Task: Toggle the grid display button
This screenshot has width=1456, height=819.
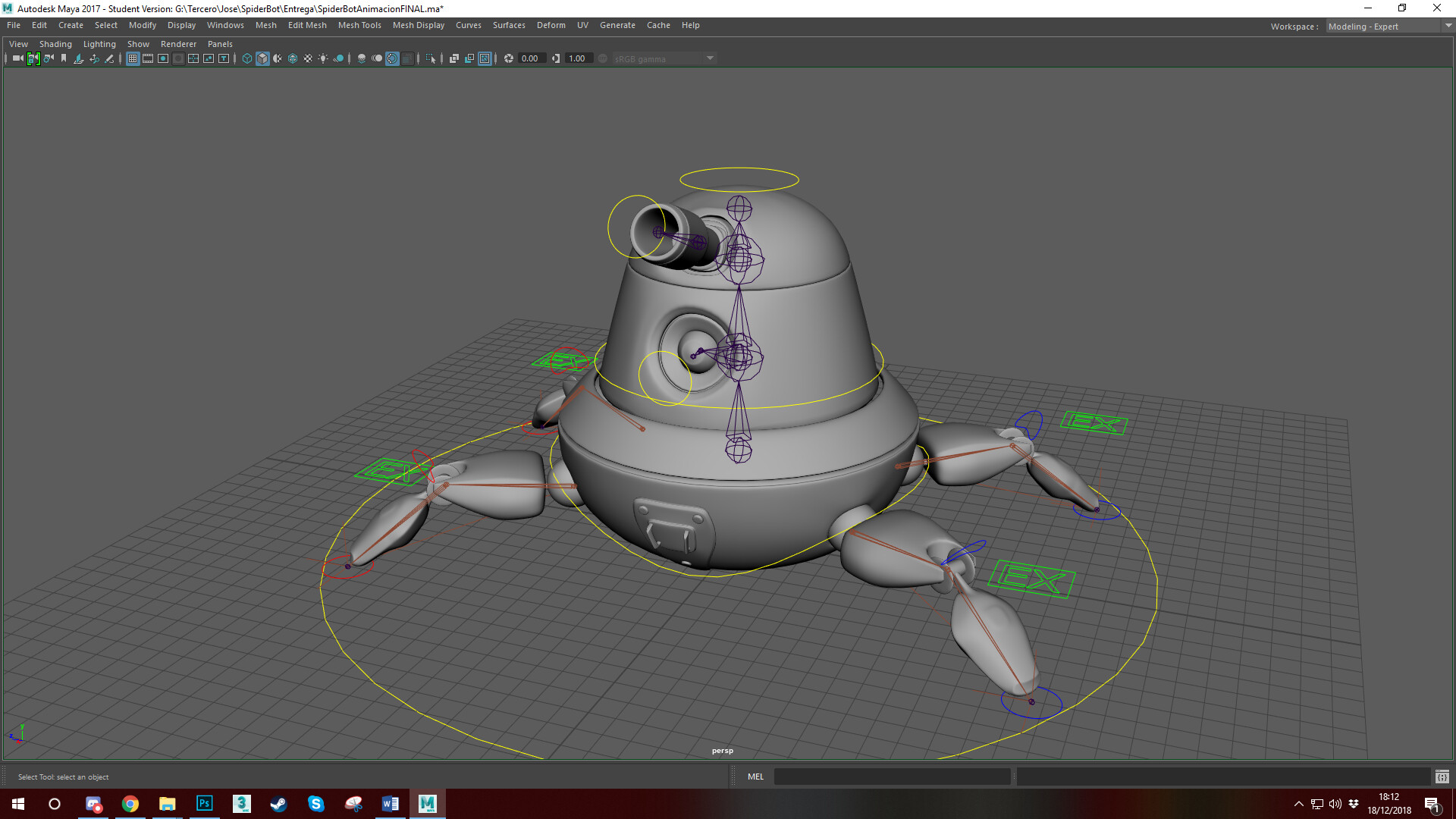Action: coord(133,58)
